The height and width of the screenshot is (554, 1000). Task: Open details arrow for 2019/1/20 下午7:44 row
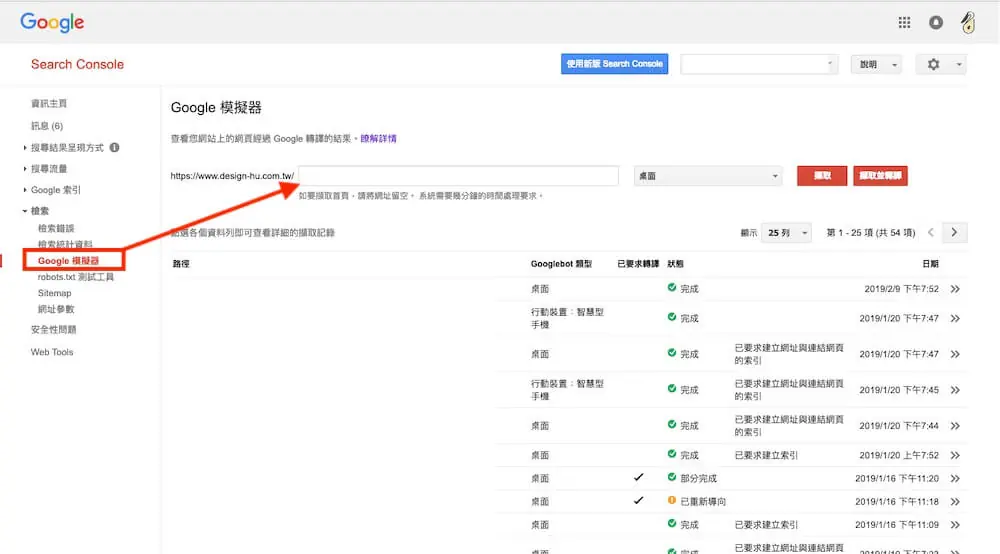coord(955,425)
